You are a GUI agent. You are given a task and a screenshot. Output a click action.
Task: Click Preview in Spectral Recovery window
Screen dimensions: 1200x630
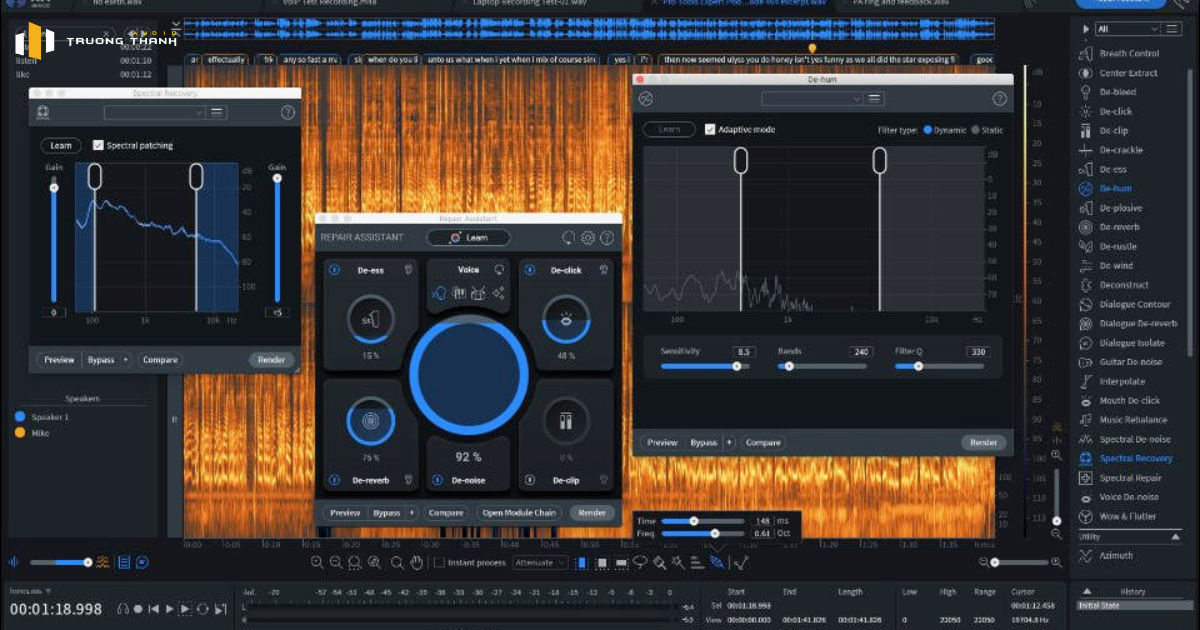(x=59, y=360)
